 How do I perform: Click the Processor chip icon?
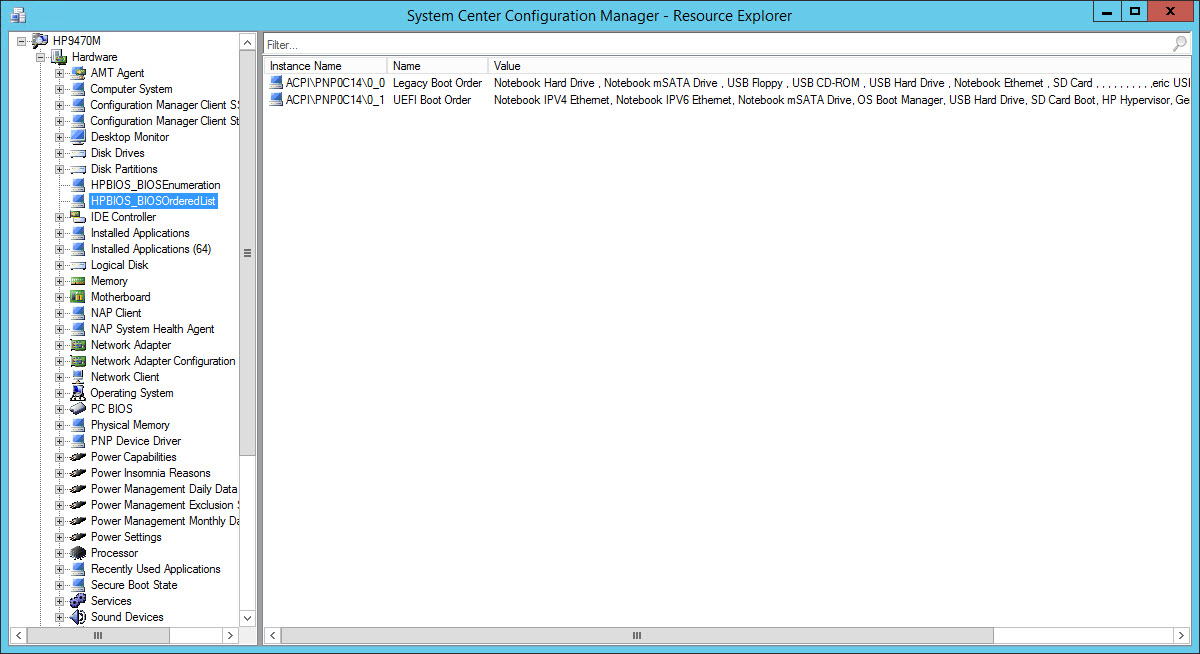[x=78, y=553]
